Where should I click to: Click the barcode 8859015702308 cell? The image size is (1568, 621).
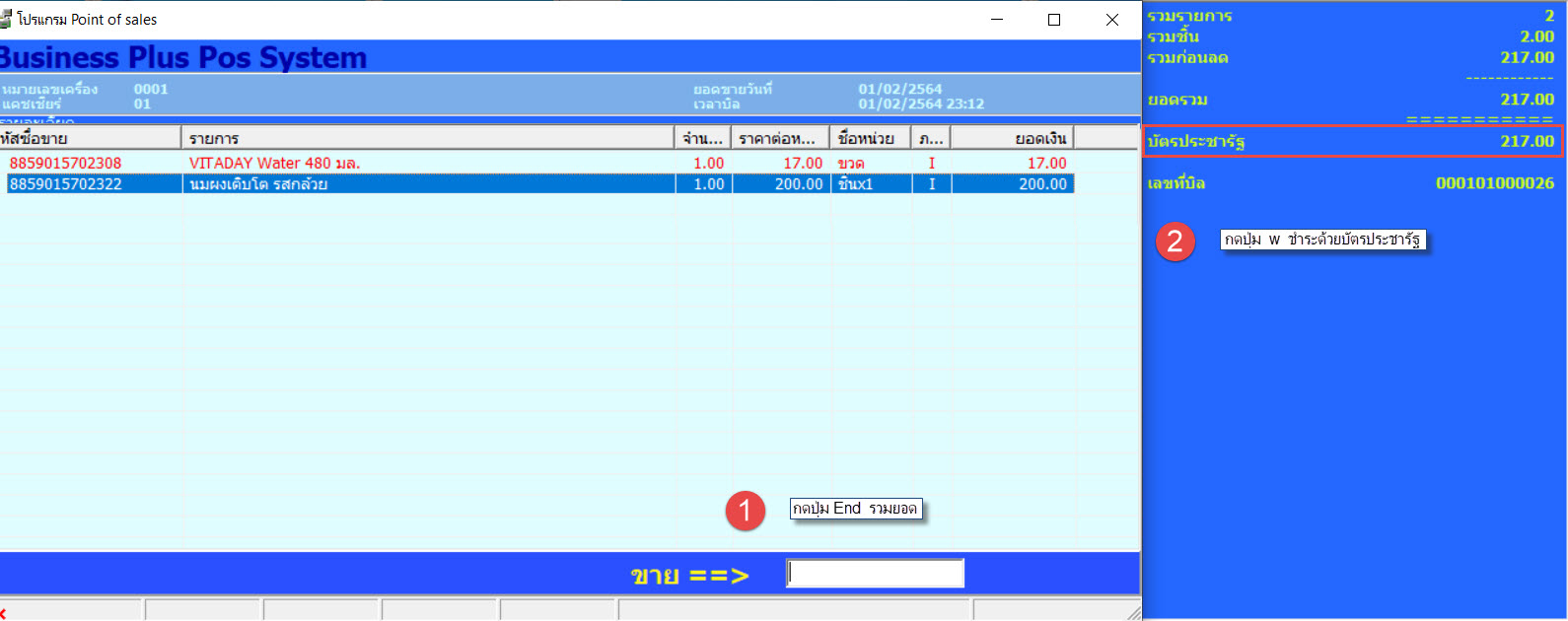[66, 164]
